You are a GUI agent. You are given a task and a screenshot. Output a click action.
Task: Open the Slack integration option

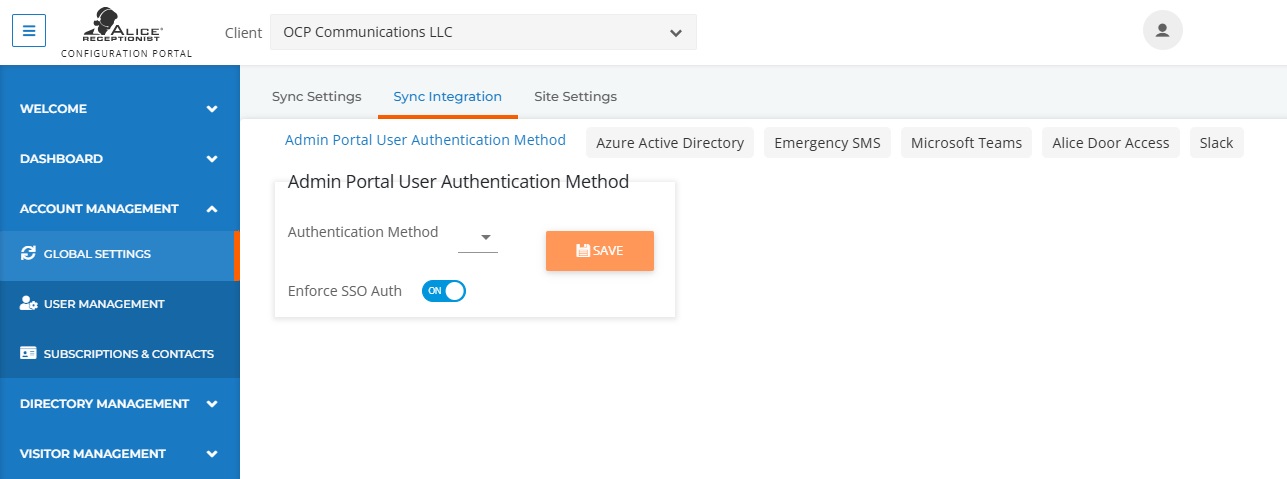(1217, 143)
